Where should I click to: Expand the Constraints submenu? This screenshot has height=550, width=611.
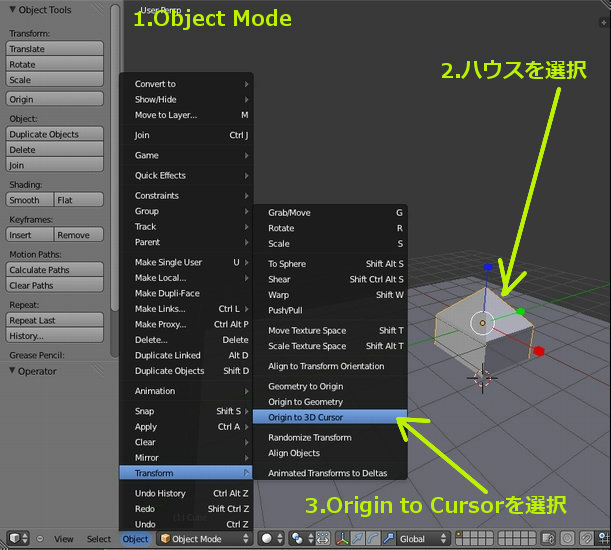tap(187, 196)
